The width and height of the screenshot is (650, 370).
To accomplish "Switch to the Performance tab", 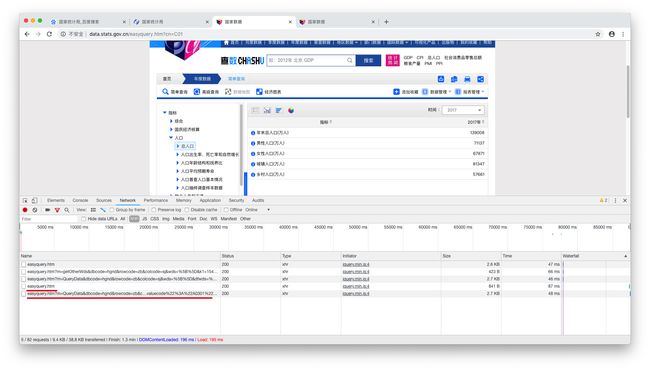I will 156,201.
